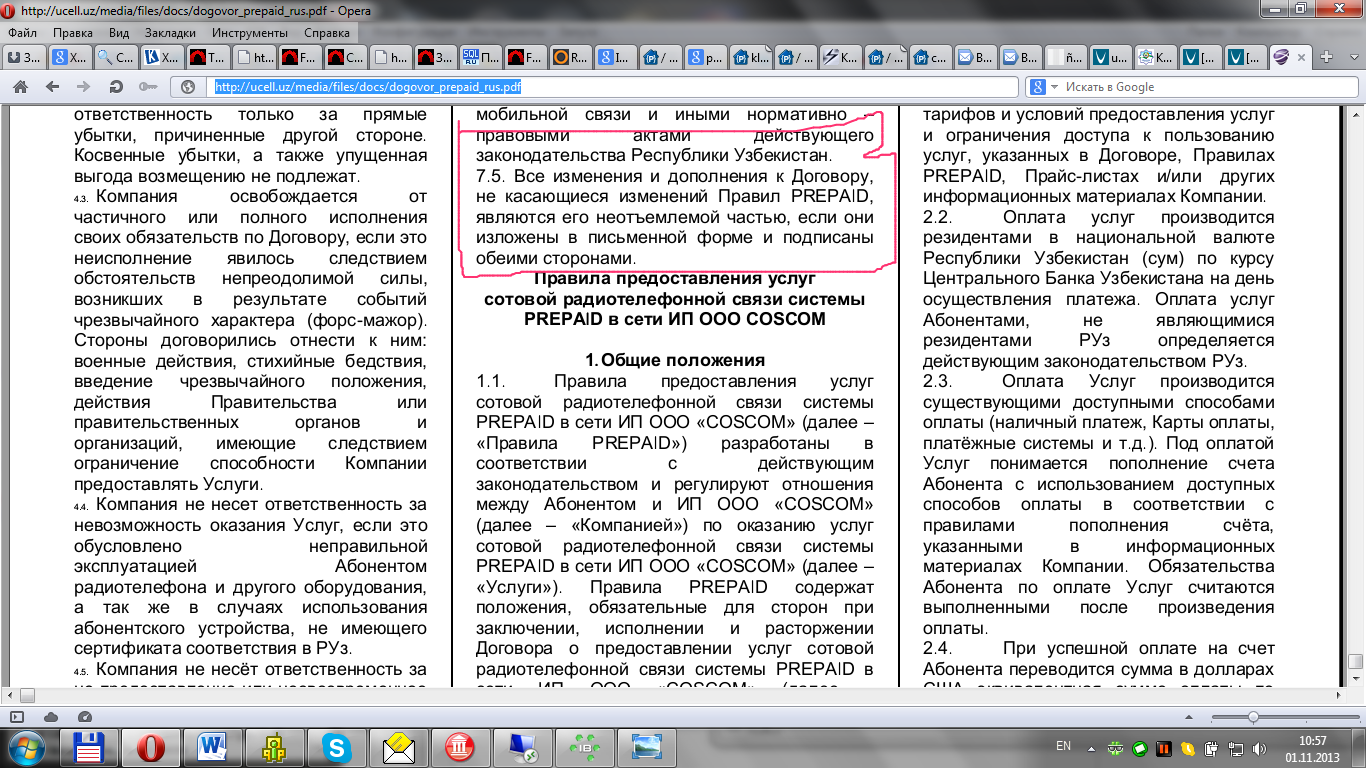Reload the current PDF page

click(x=116, y=87)
